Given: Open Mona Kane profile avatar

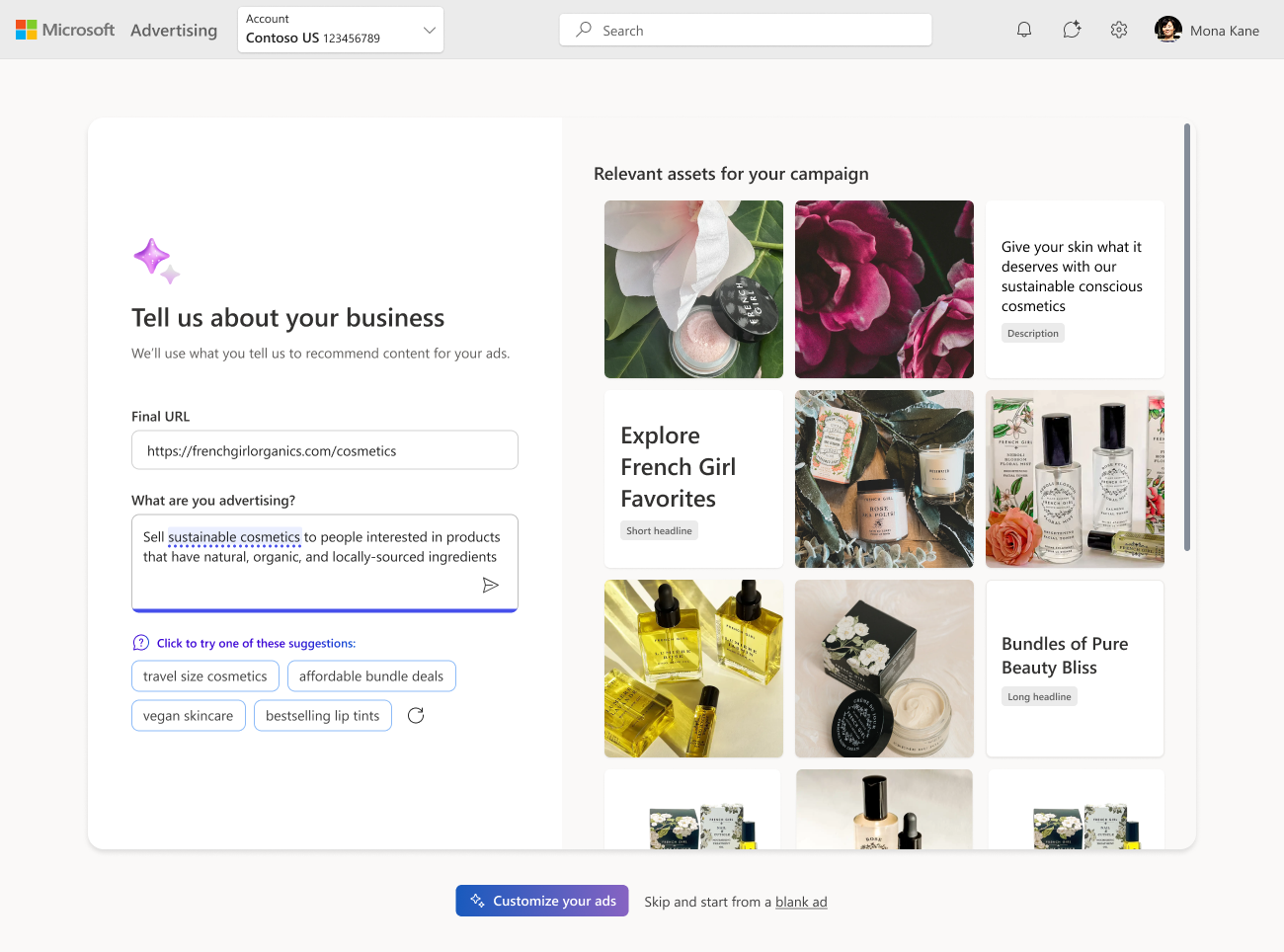Looking at the screenshot, I should coord(1168,30).
